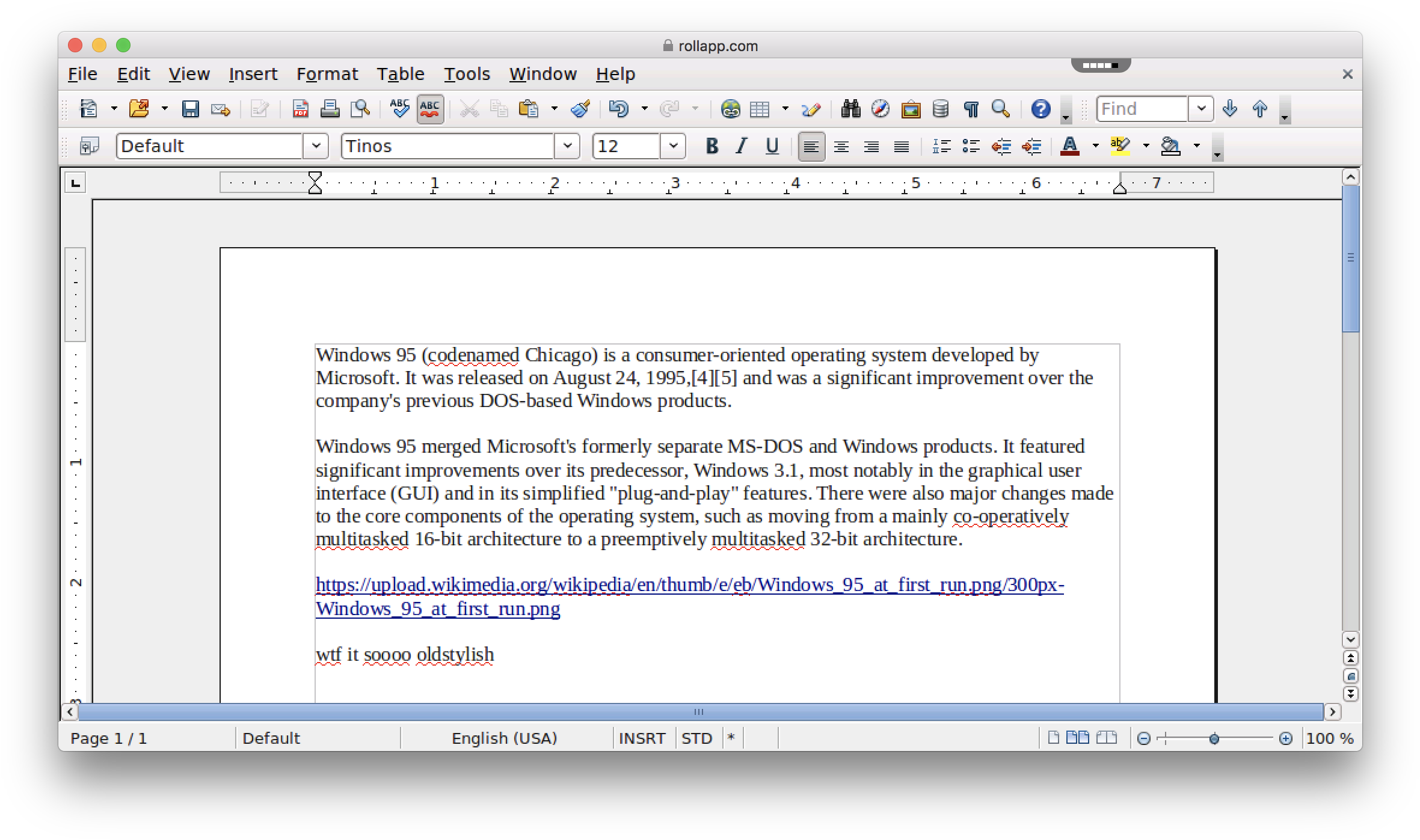The image size is (1420, 840).
Task: Run the spellcheck
Action: click(399, 109)
